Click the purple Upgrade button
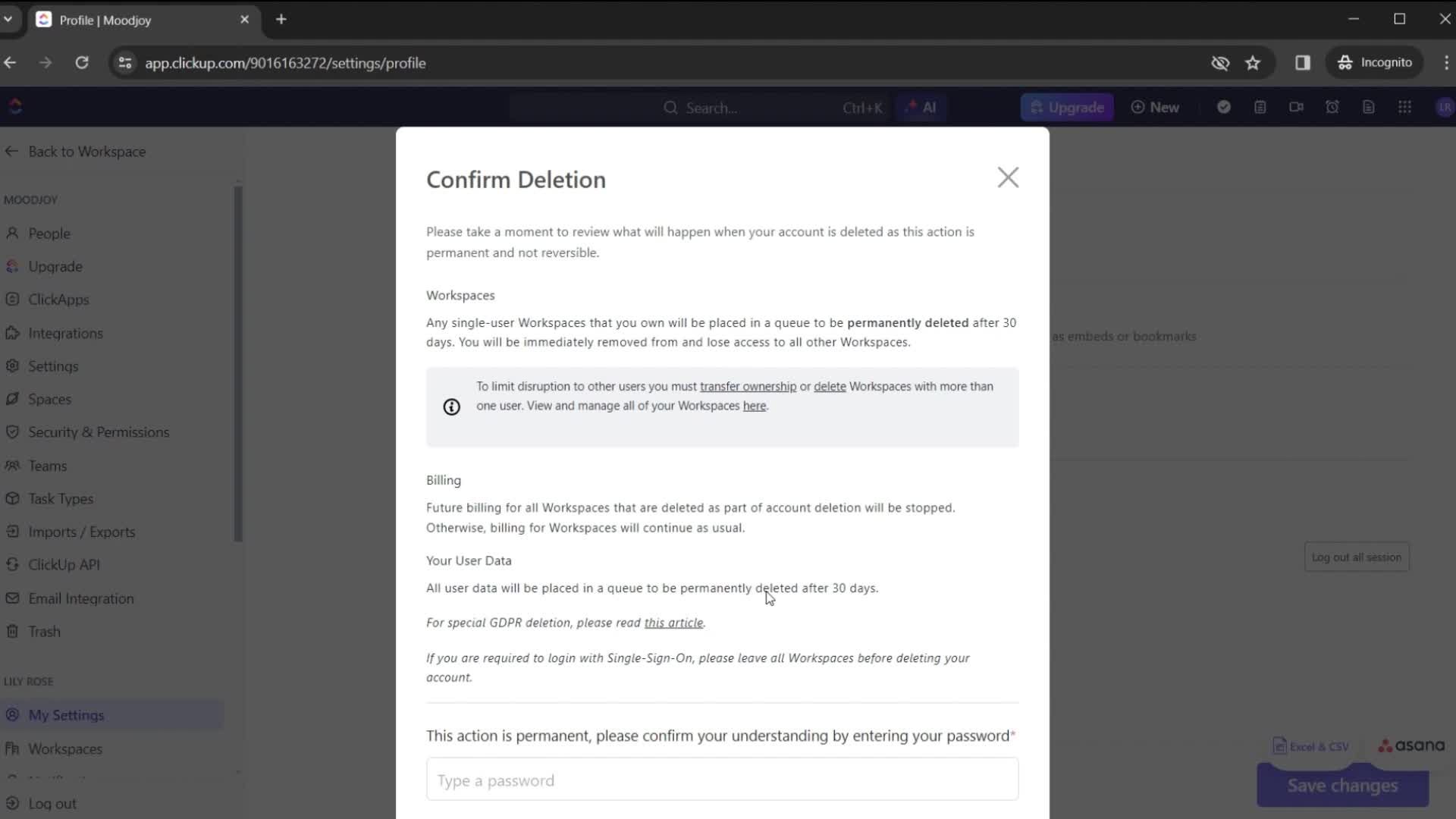This screenshot has height=819, width=1456. 1067,108
